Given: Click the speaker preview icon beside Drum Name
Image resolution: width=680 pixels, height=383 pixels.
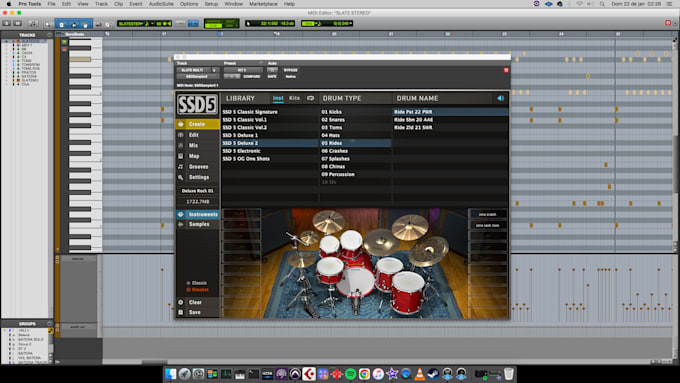Looking at the screenshot, I should coord(500,98).
